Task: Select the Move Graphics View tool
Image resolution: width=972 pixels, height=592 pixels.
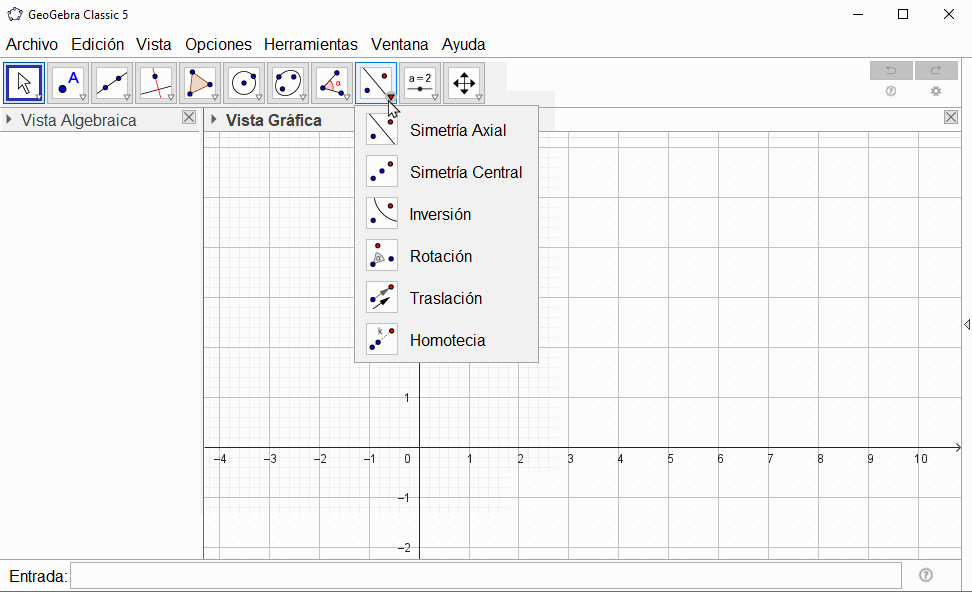Action: pos(464,83)
